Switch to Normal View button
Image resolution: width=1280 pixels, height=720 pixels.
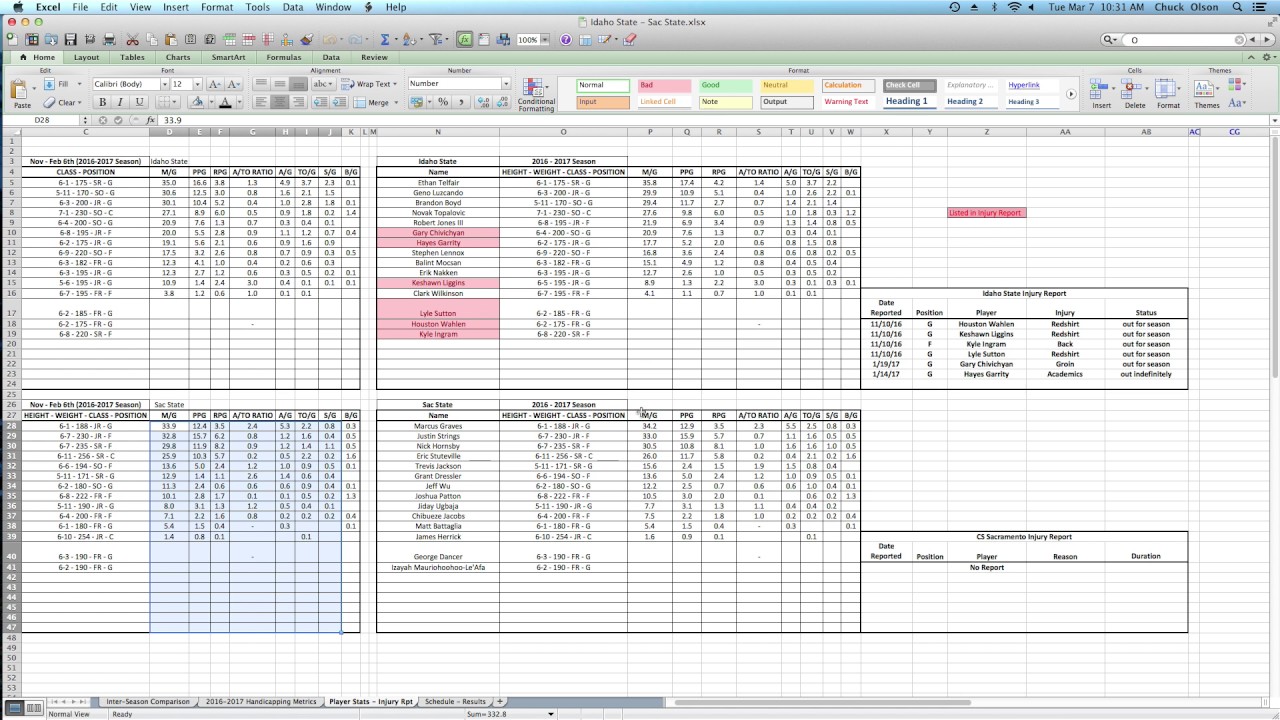pyautogui.click(x=14, y=707)
